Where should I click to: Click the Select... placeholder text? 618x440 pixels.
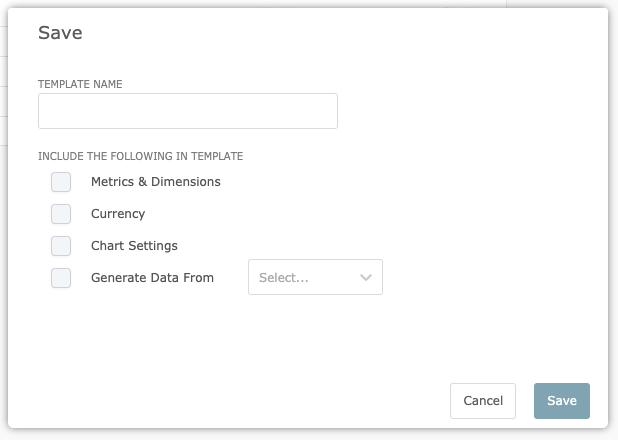[x=284, y=278]
